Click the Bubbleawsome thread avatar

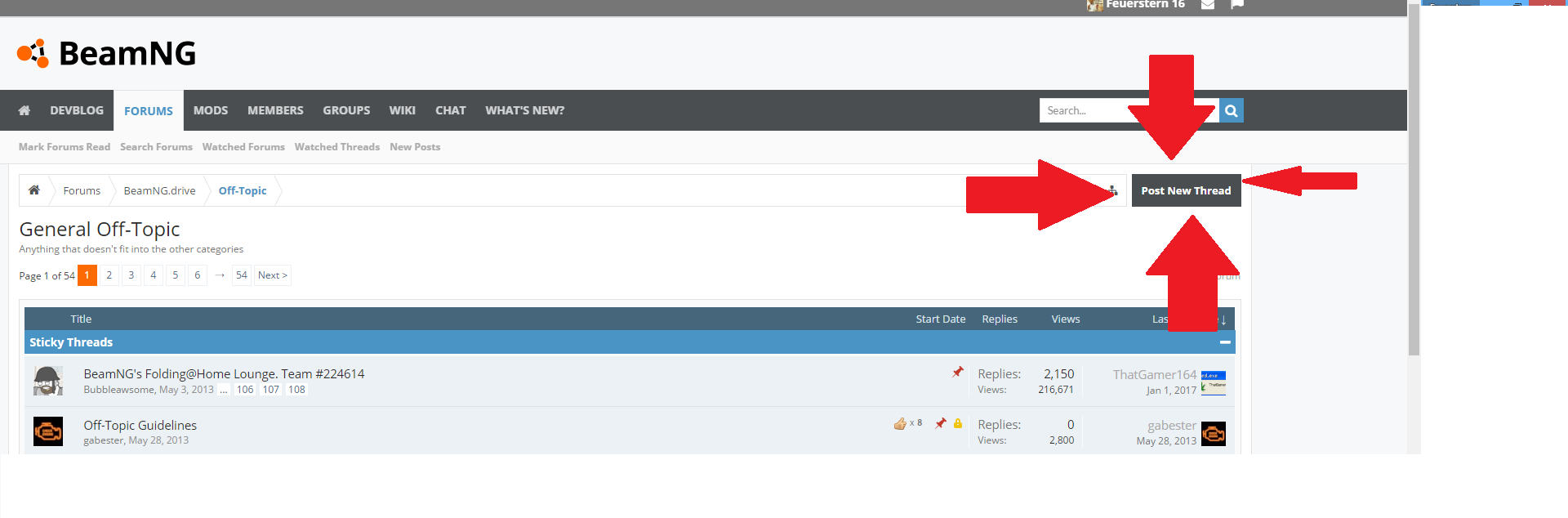(x=48, y=381)
